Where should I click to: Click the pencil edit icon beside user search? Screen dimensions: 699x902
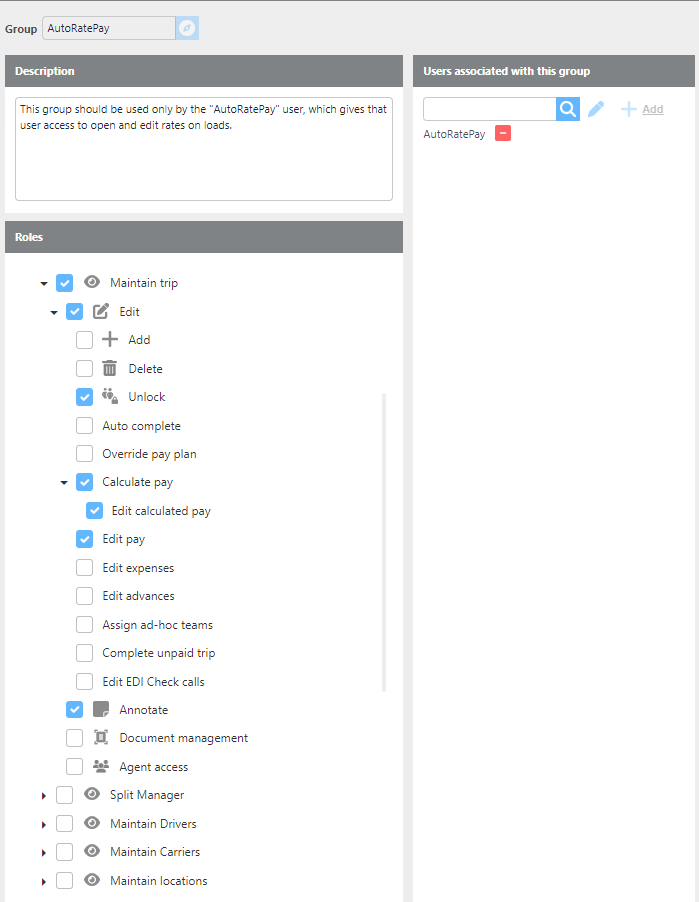point(596,109)
